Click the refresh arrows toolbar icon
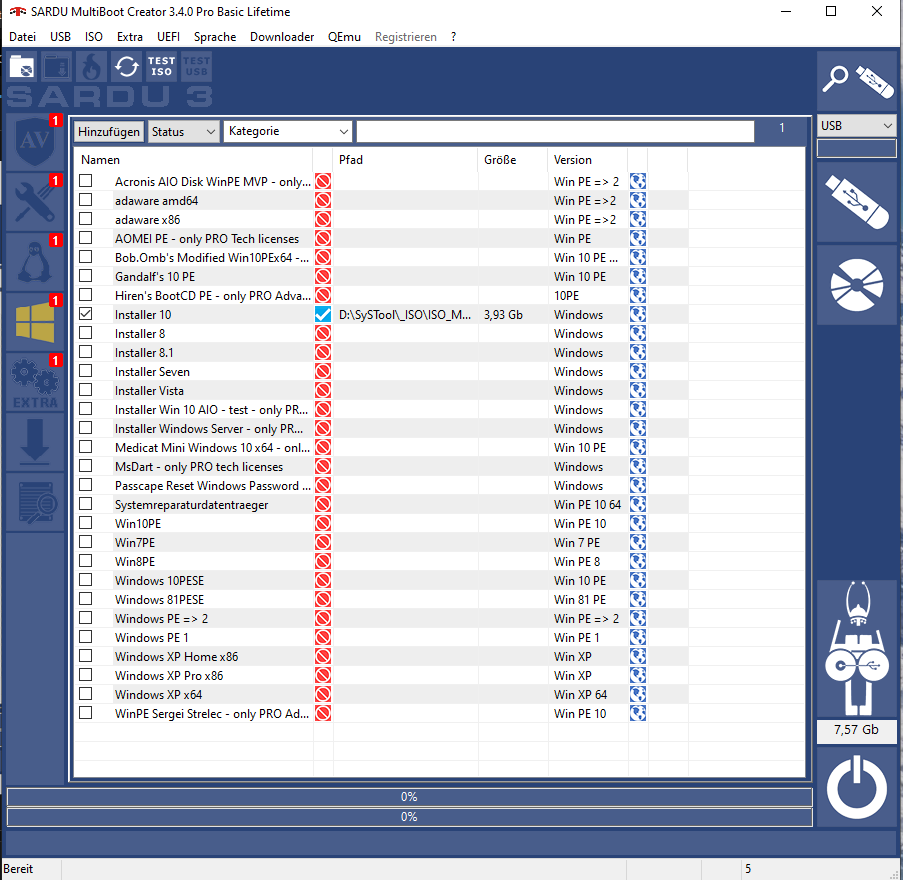 (x=126, y=66)
